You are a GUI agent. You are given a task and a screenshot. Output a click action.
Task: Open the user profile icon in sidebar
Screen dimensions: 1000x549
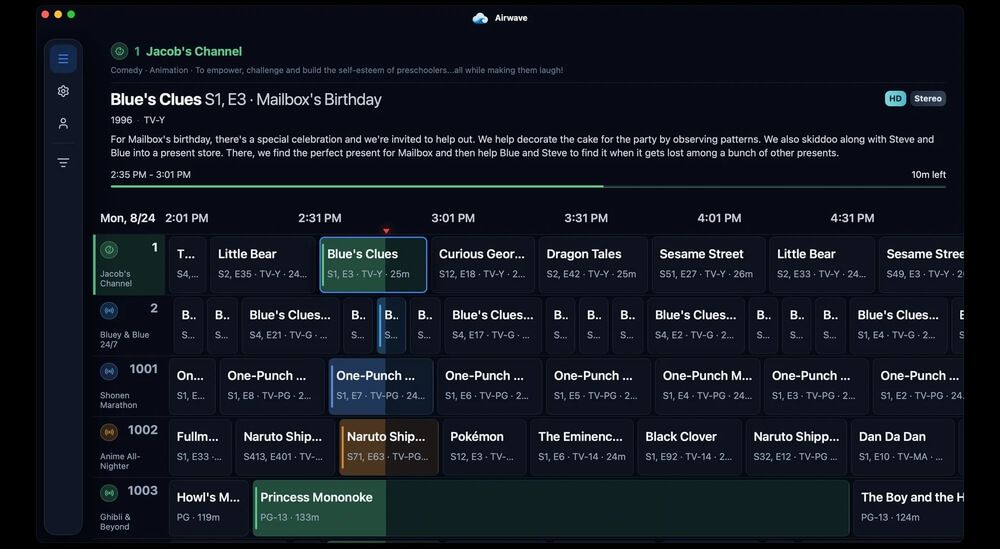pos(63,124)
